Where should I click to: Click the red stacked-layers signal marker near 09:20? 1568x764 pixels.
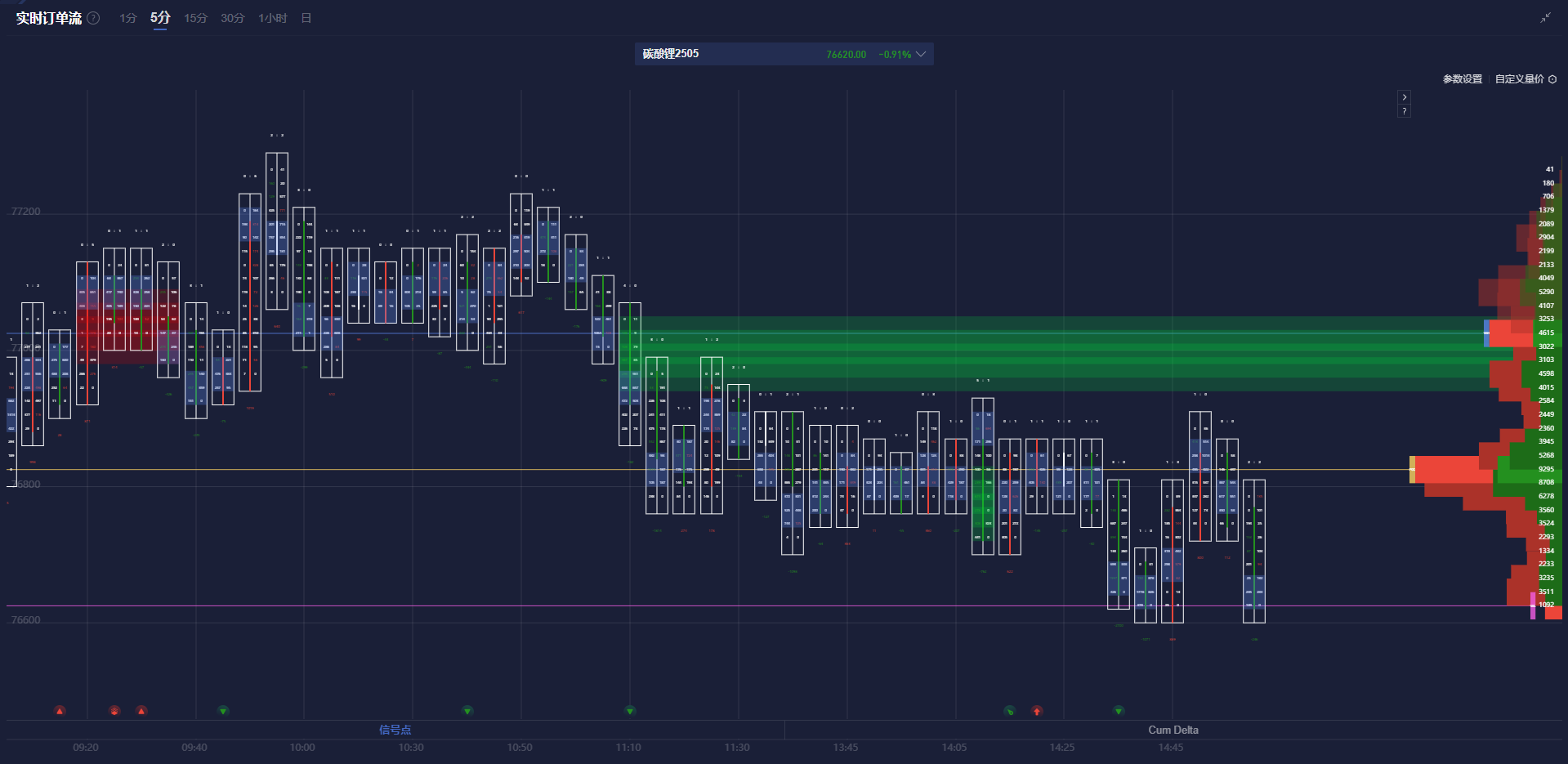click(x=114, y=711)
